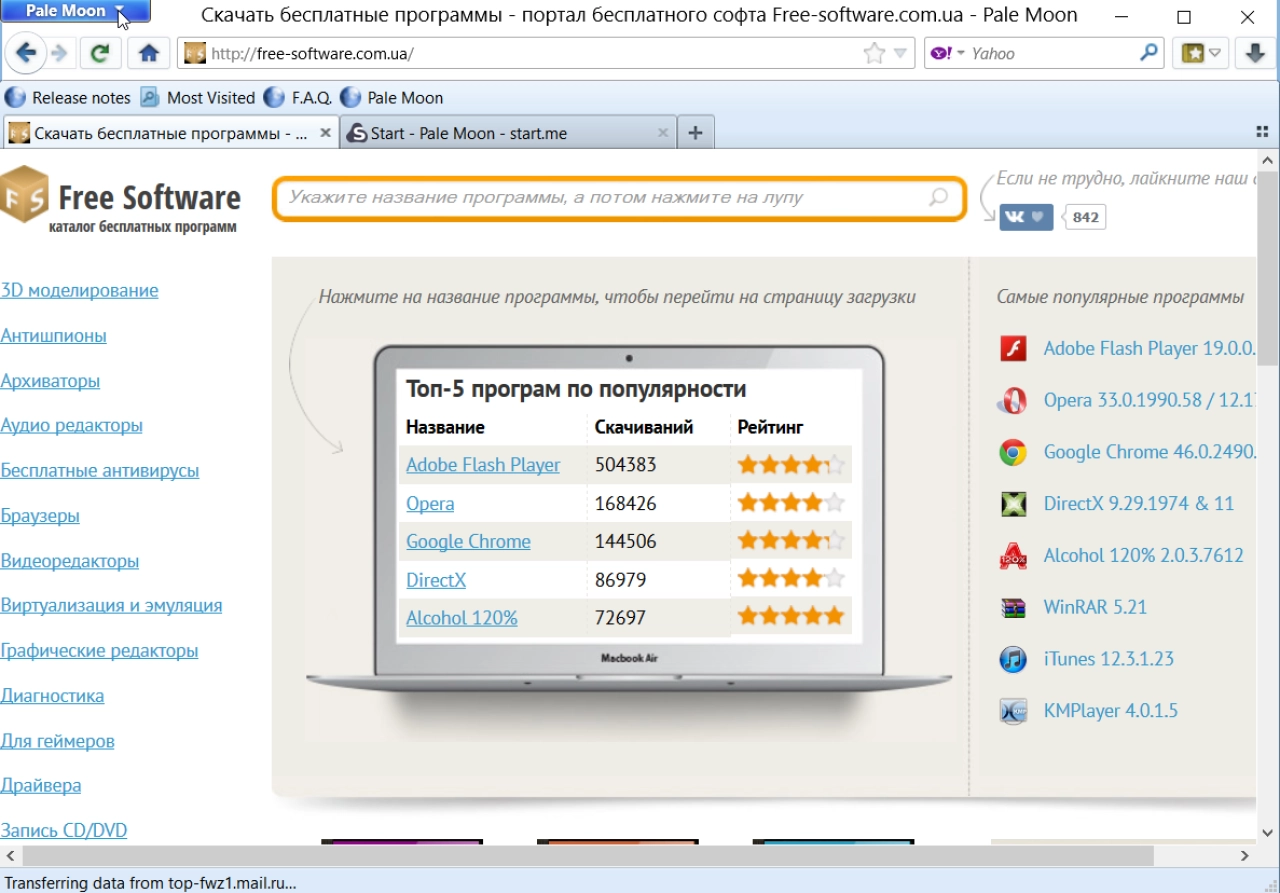Click the WinRAR icon in popular list

click(1013, 608)
